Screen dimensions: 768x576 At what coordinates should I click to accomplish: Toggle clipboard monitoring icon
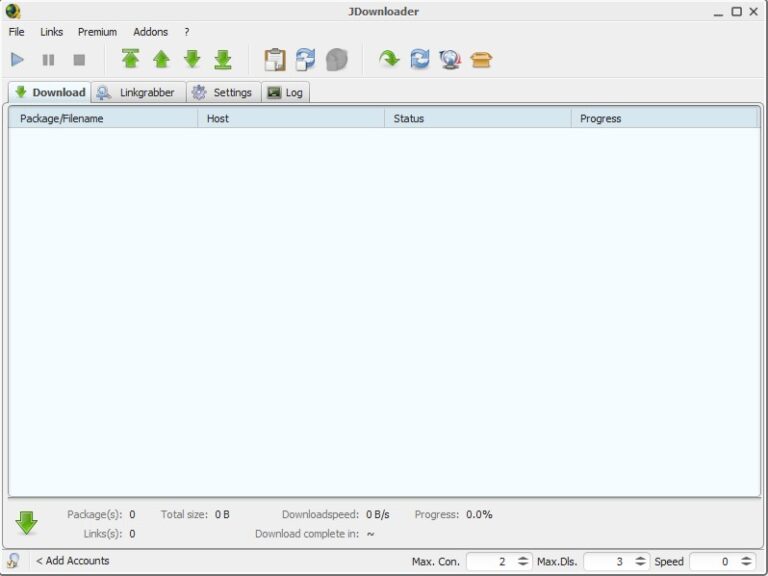coord(275,60)
